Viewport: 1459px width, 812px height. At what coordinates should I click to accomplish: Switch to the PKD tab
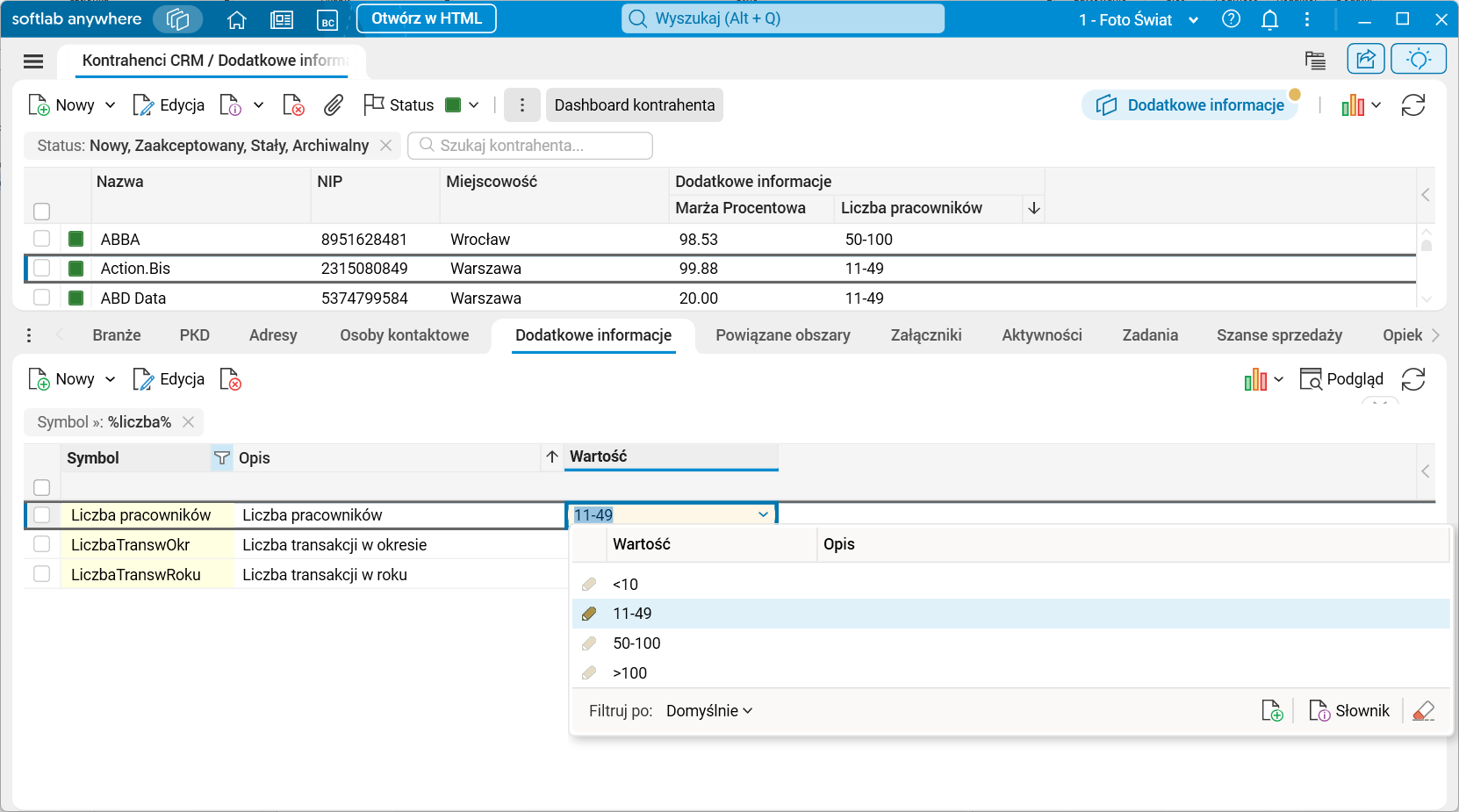(x=195, y=335)
